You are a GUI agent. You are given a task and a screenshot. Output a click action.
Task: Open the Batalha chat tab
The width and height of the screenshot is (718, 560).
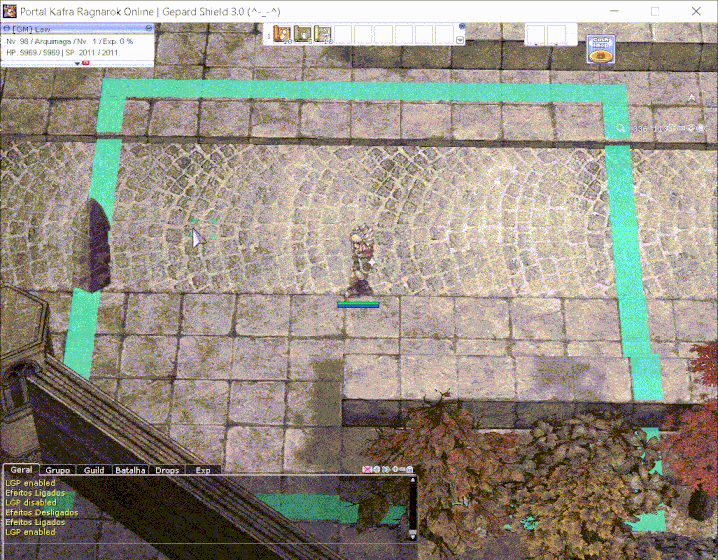[130, 469]
